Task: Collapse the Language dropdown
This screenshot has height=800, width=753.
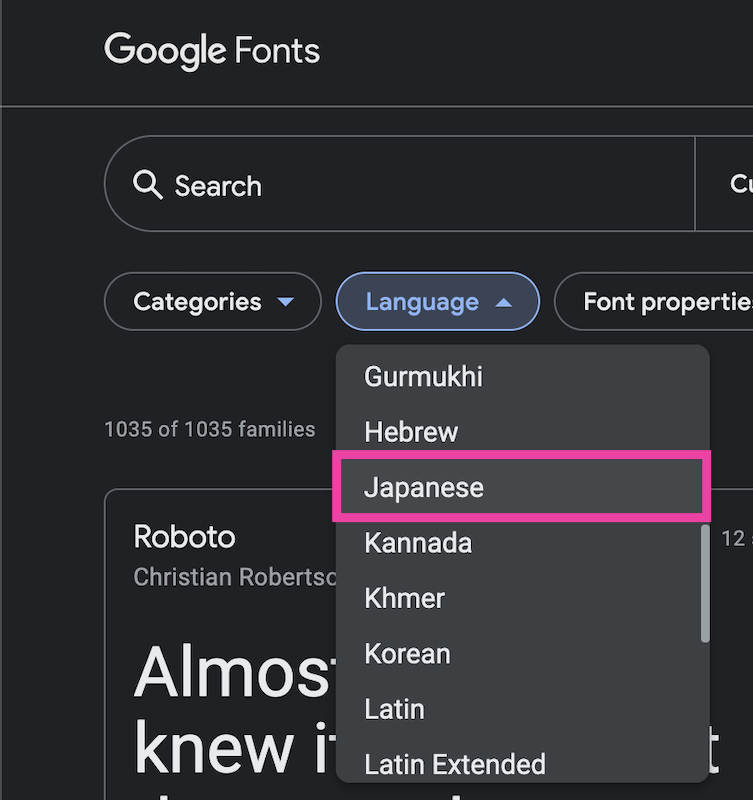Action: [x=438, y=302]
